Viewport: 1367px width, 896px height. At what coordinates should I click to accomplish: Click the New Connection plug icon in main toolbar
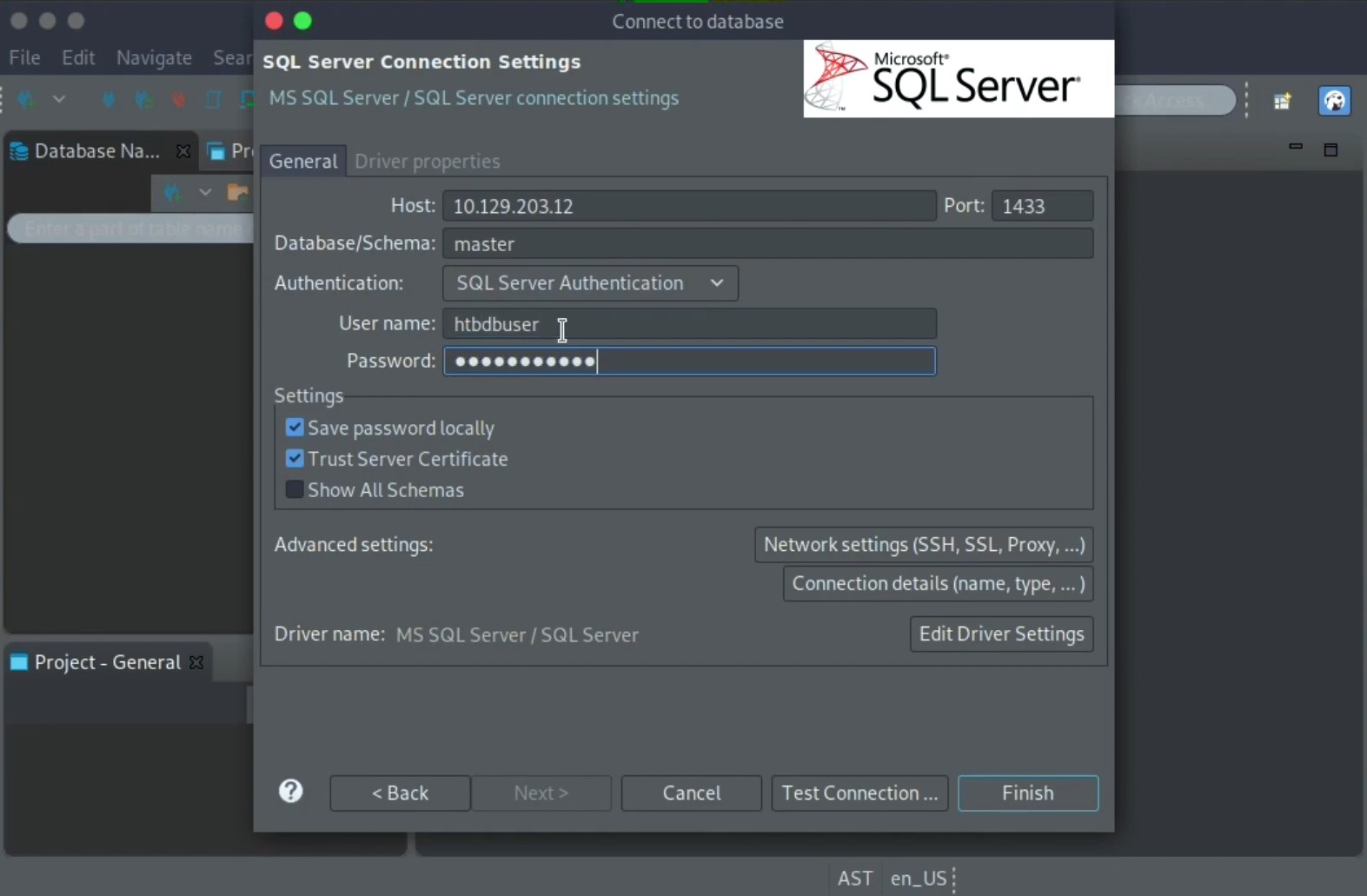26,99
